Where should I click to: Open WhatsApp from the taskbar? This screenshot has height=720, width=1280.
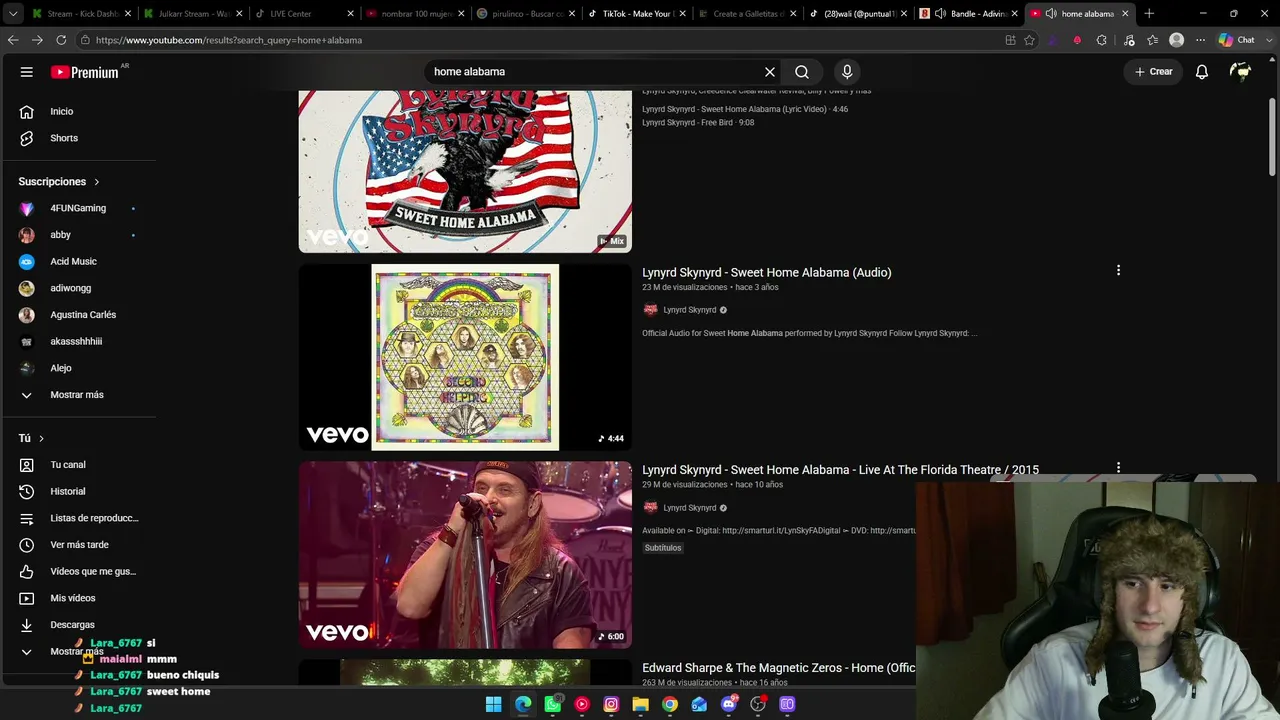[x=553, y=704]
